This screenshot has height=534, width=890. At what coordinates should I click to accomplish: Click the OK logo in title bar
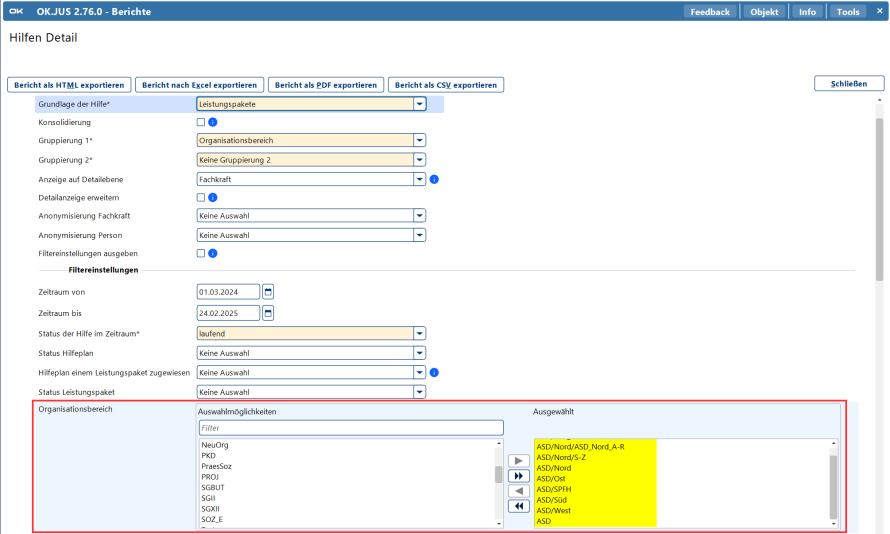click(16, 11)
